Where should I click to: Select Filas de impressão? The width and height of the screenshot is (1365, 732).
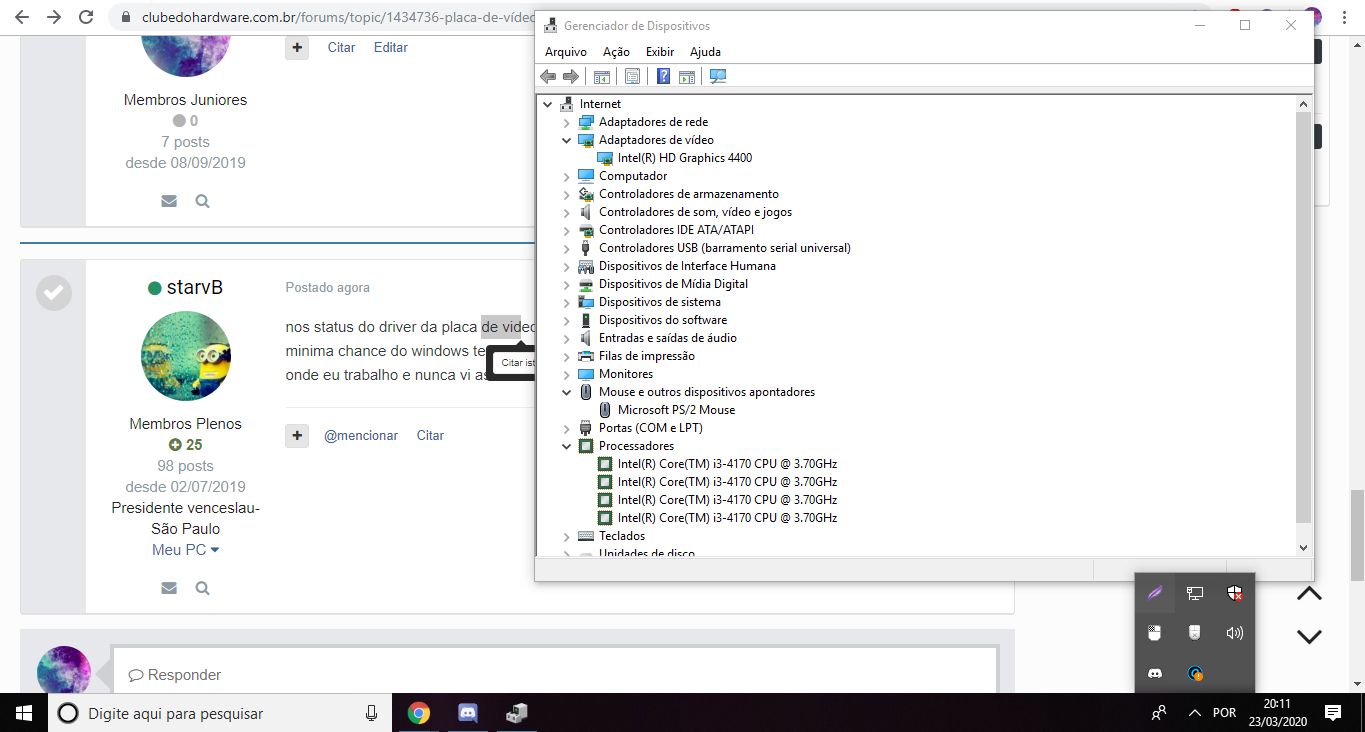[646, 356]
